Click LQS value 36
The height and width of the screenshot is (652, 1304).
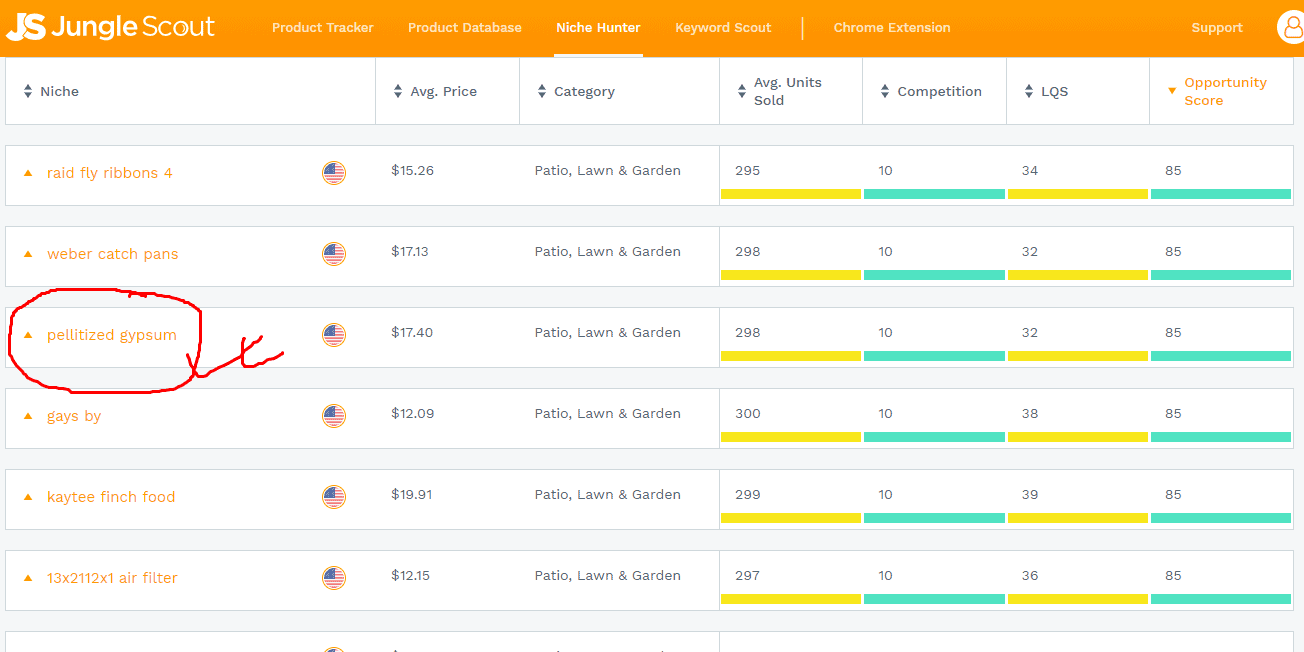coord(1030,576)
